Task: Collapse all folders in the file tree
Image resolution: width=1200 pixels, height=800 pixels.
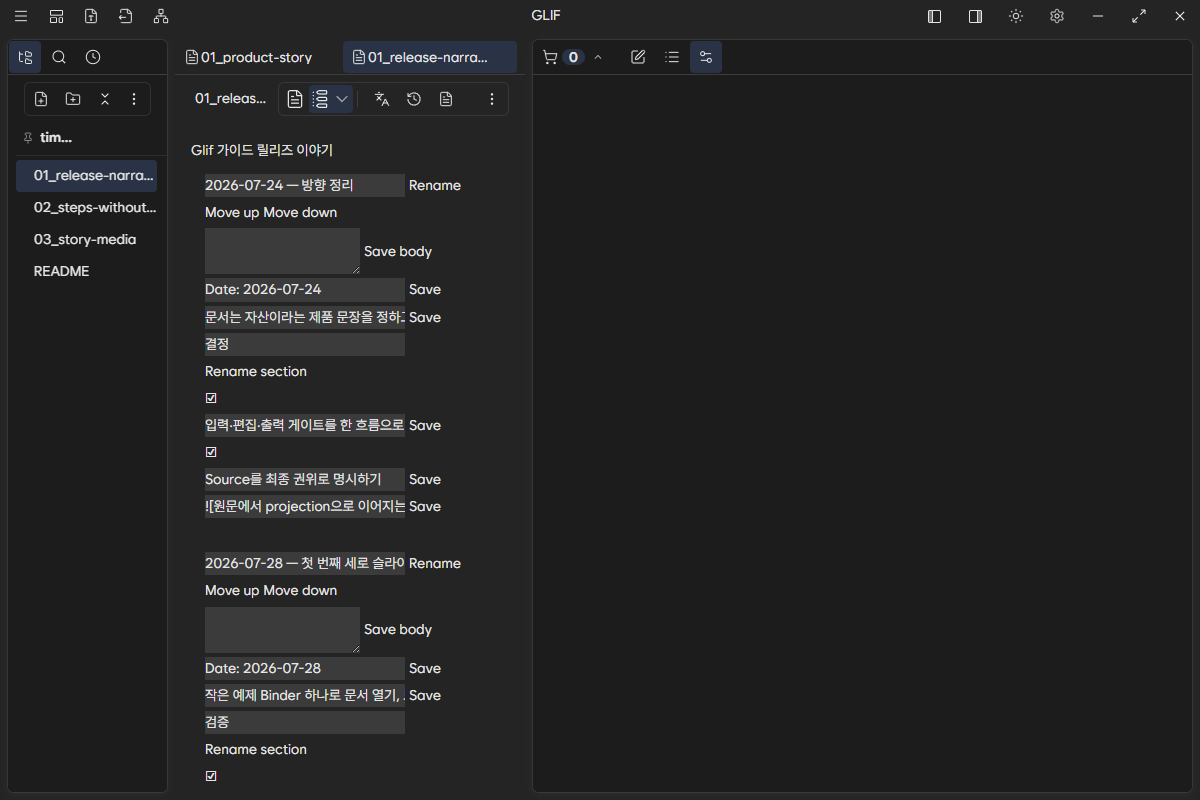Action: (104, 99)
